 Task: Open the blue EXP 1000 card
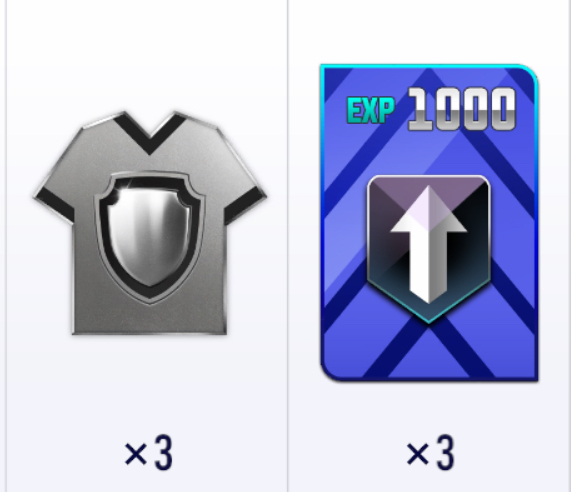pyautogui.click(x=429, y=223)
